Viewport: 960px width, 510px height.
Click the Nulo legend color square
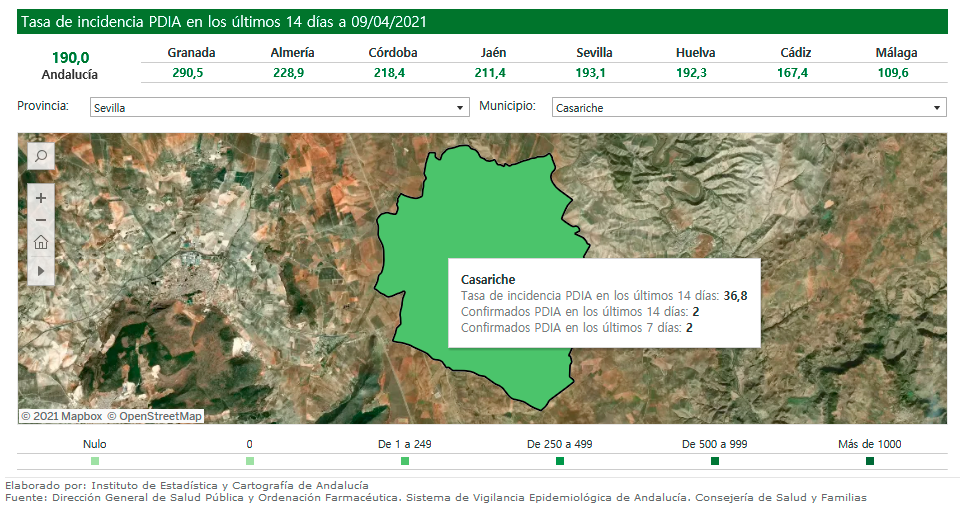(x=95, y=461)
